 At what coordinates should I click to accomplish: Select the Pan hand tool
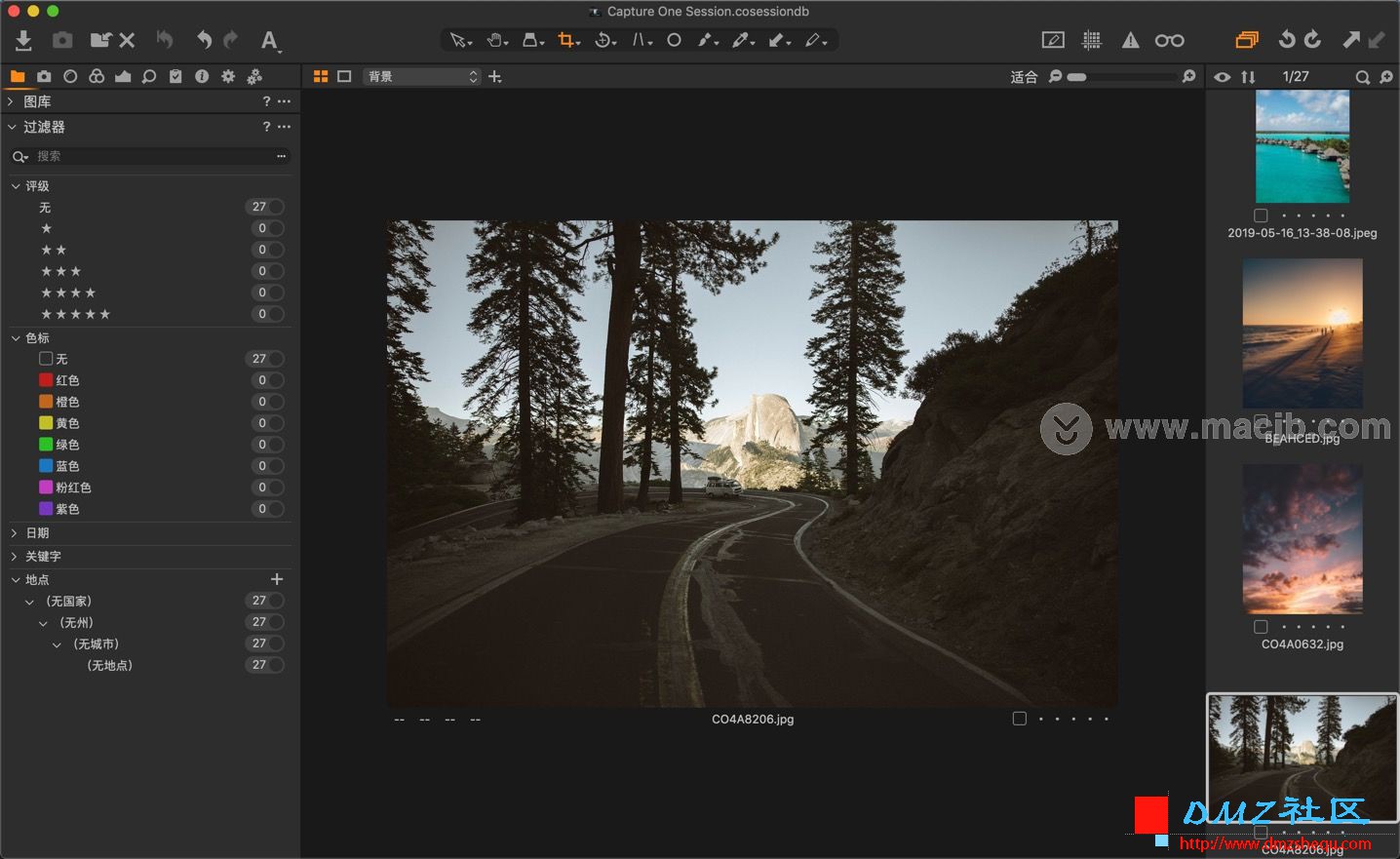[x=497, y=40]
